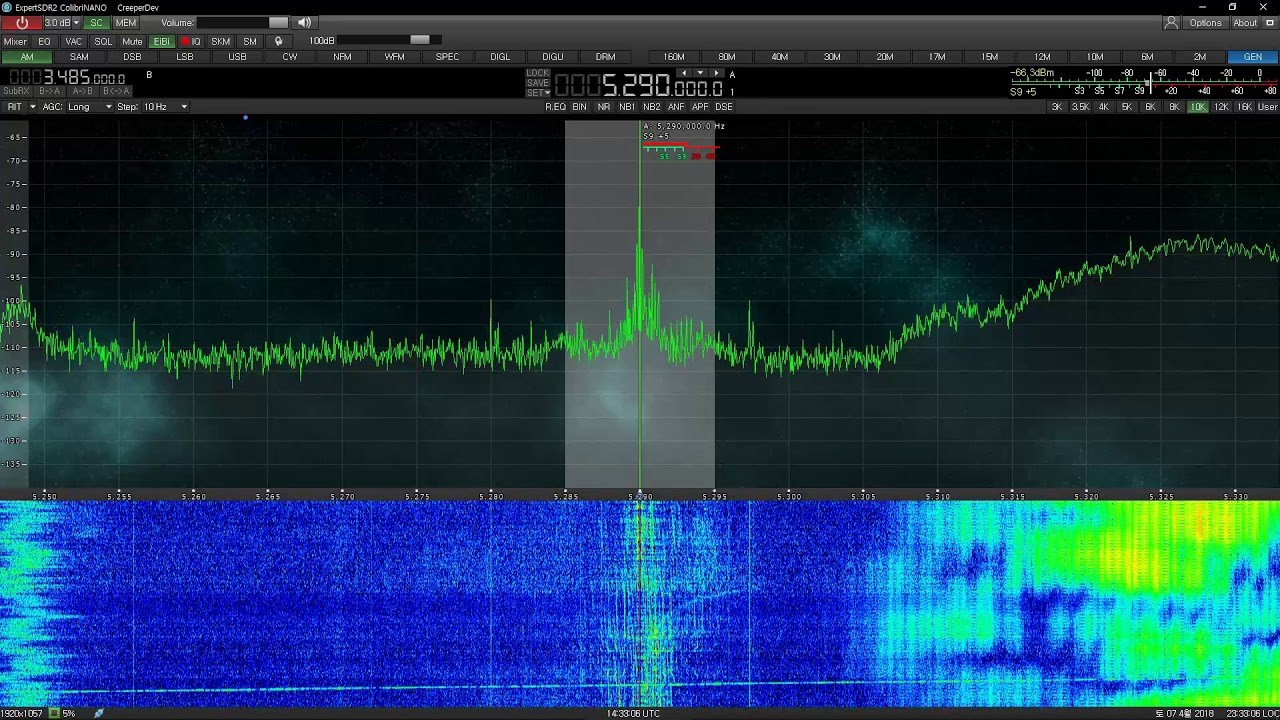Open the user profile icon
The image size is (1280, 720).
point(1171,23)
